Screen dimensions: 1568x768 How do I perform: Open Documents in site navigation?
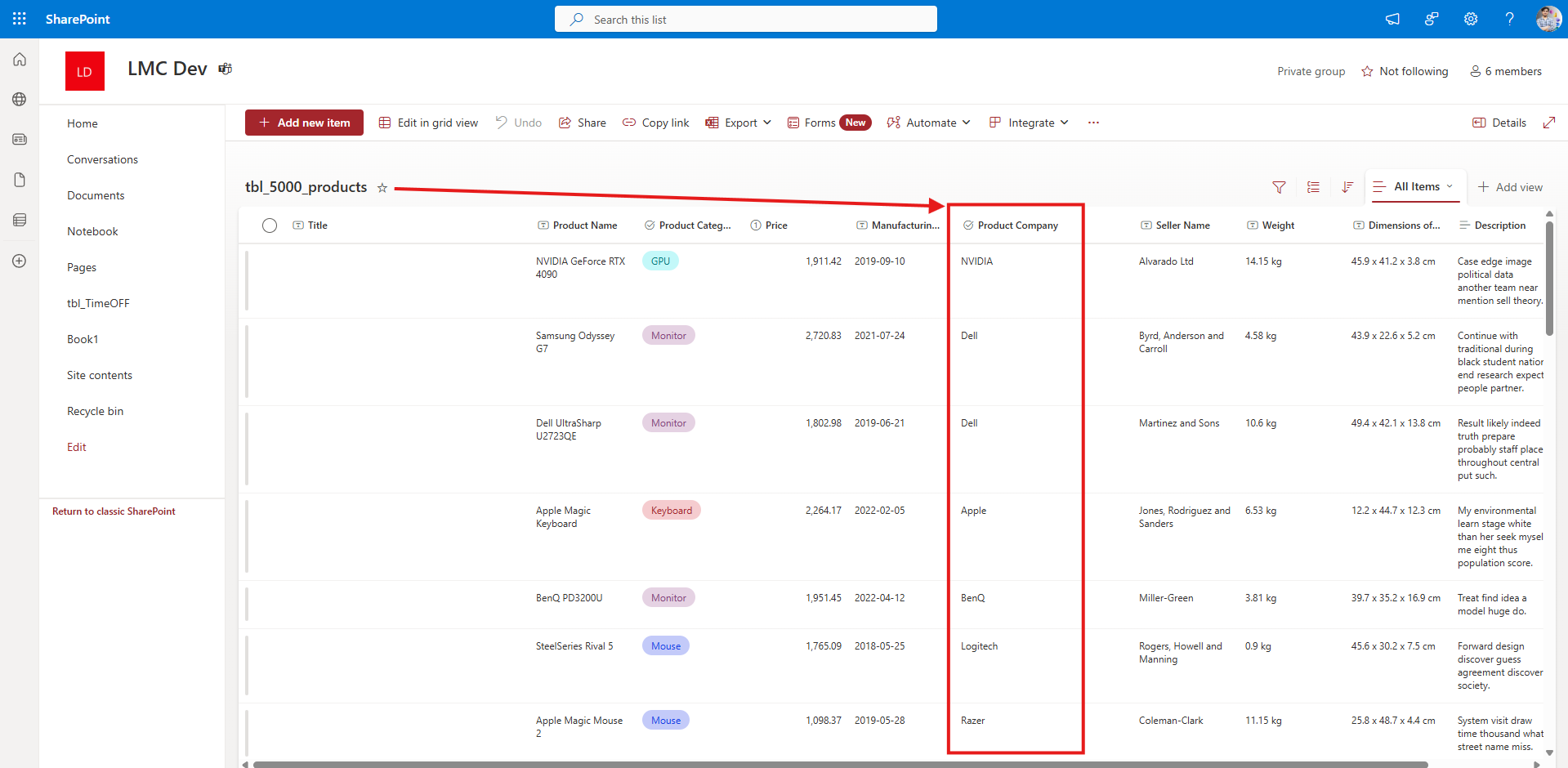point(96,195)
